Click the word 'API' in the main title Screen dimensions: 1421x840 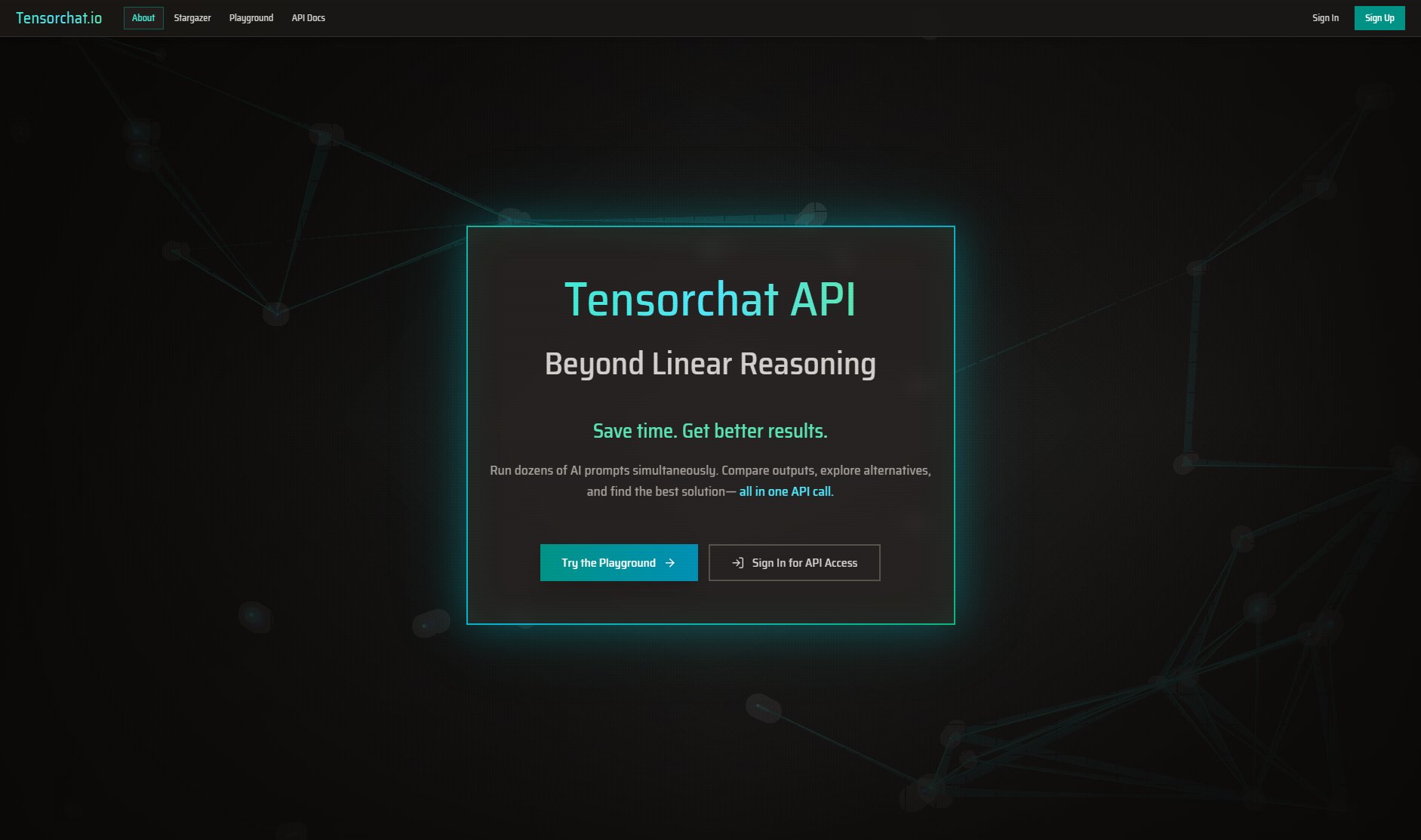pos(823,300)
